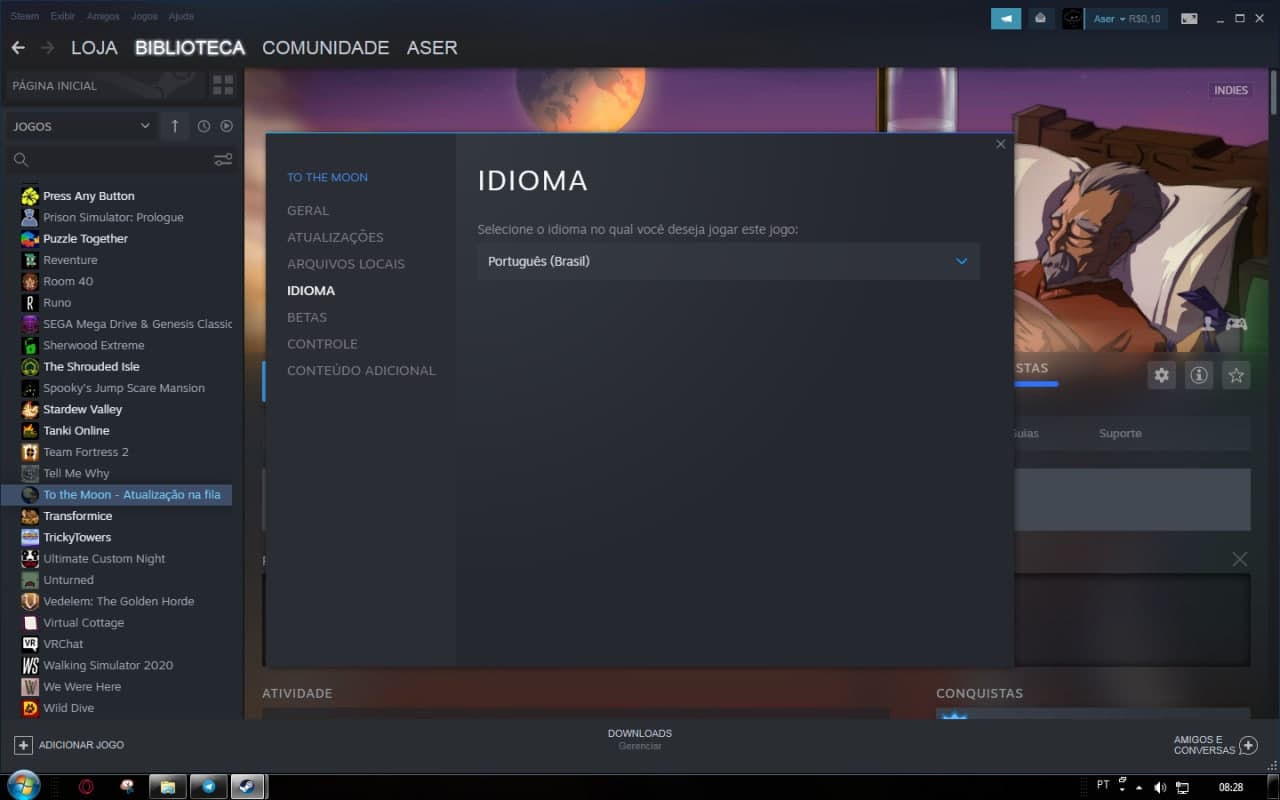Open the Ajuda menu
Viewport: 1280px width, 800px height.
[181, 16]
